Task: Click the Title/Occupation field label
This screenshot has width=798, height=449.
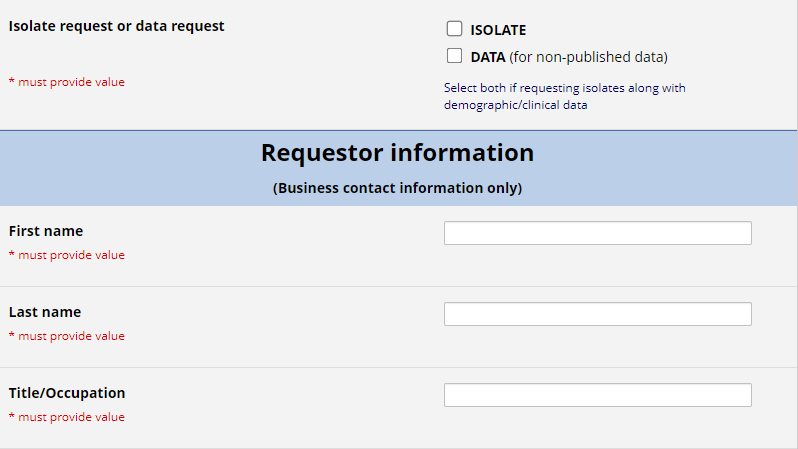Action: (x=67, y=393)
